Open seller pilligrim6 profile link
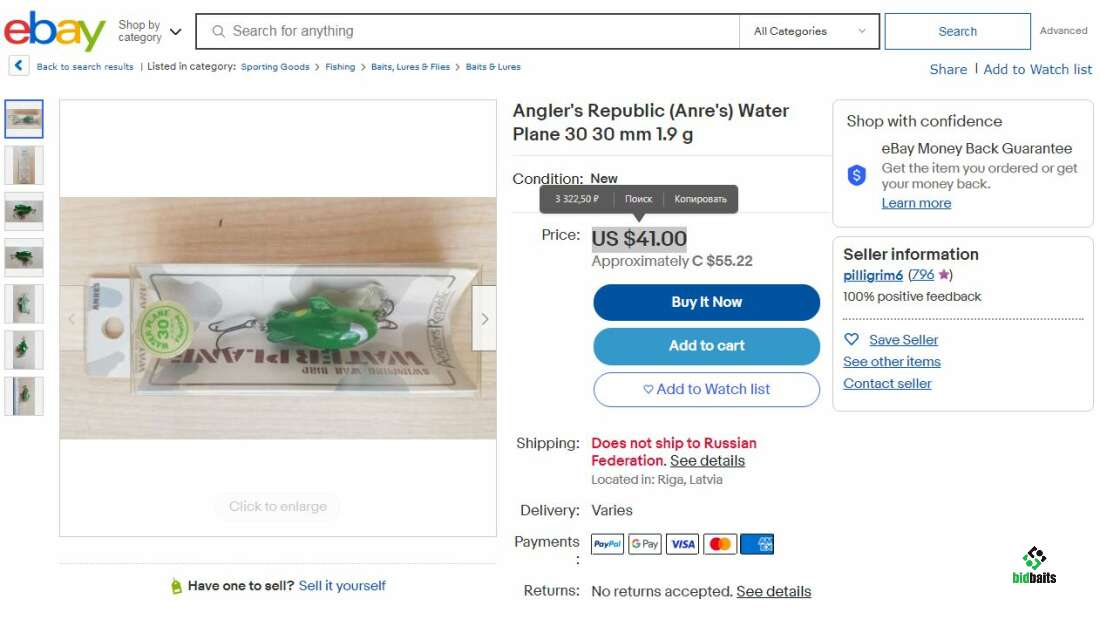The image size is (1100, 633). click(x=873, y=275)
